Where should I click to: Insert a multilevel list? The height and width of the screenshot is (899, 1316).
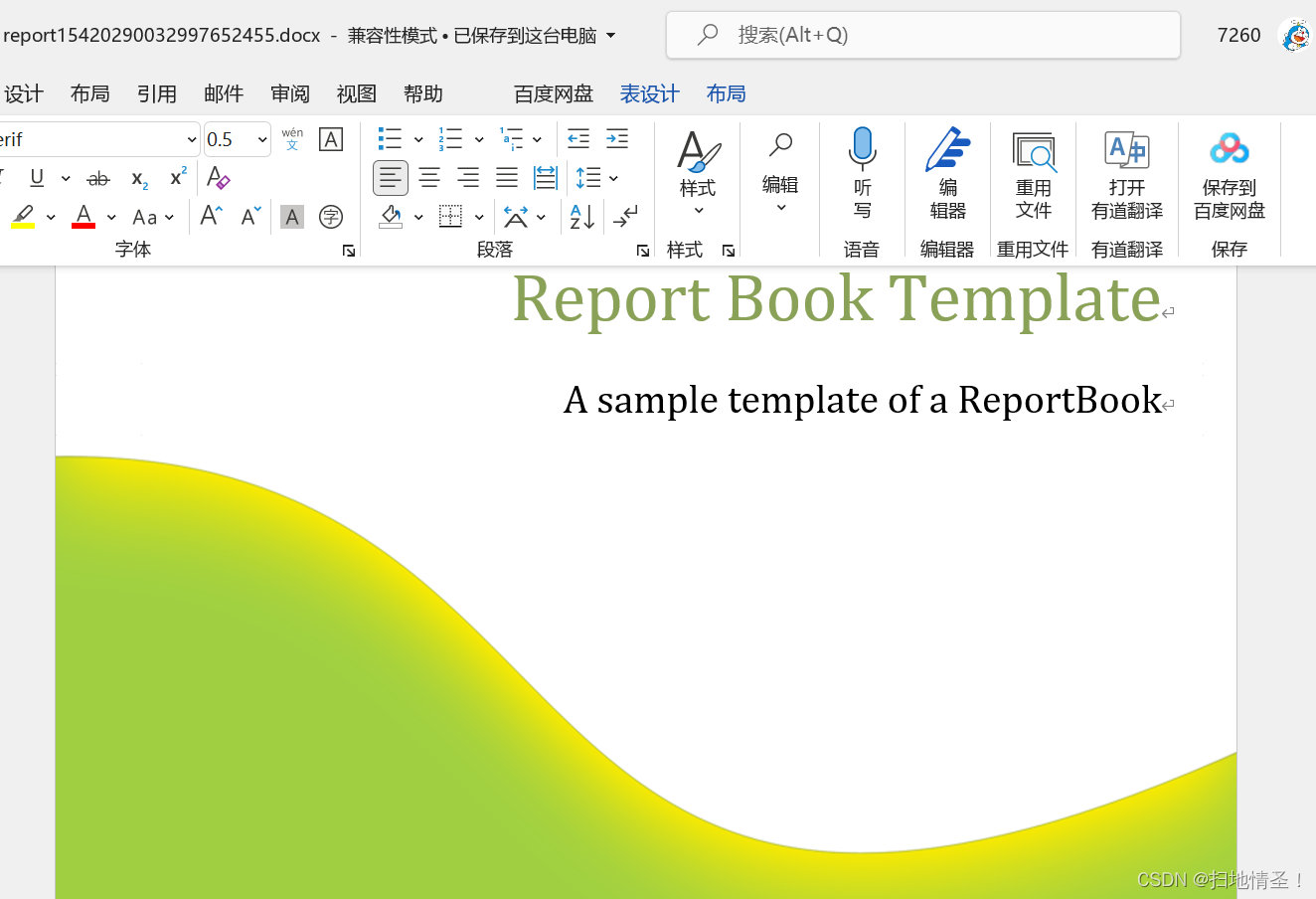coord(511,139)
